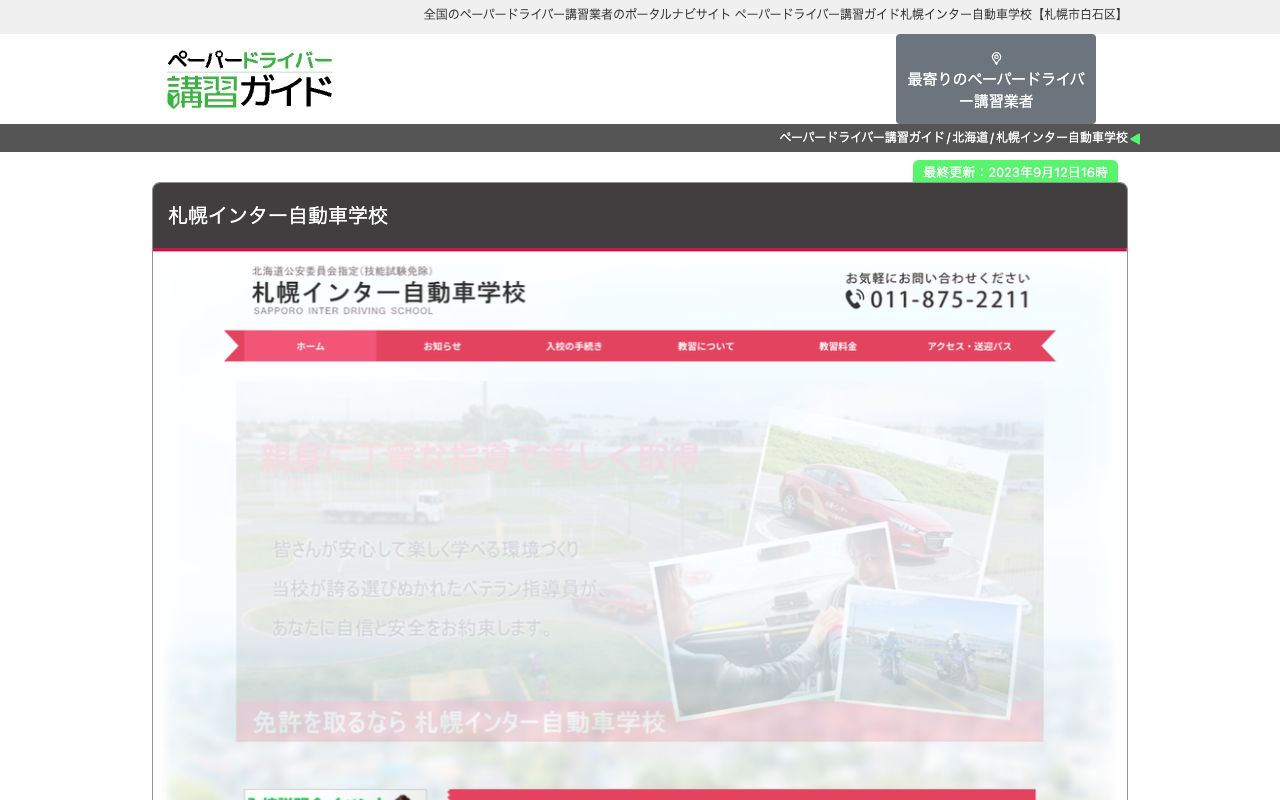Open the 札幌インター自動車学校 breadcrumb link
This screenshot has width=1280, height=800.
[x=1062, y=138]
